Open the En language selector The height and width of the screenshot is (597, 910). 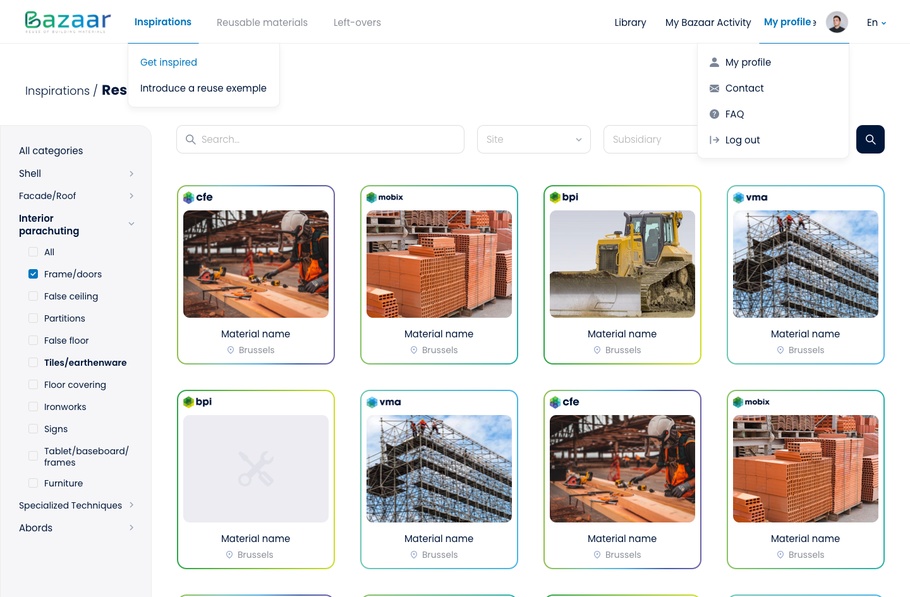tap(876, 22)
